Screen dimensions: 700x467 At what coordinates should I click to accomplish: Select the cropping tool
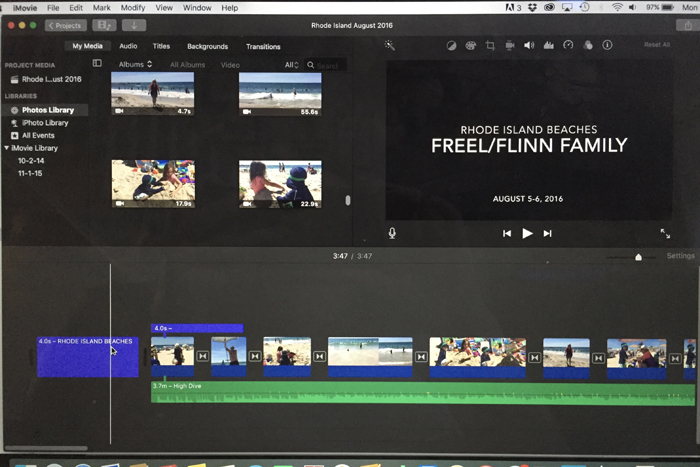point(490,45)
